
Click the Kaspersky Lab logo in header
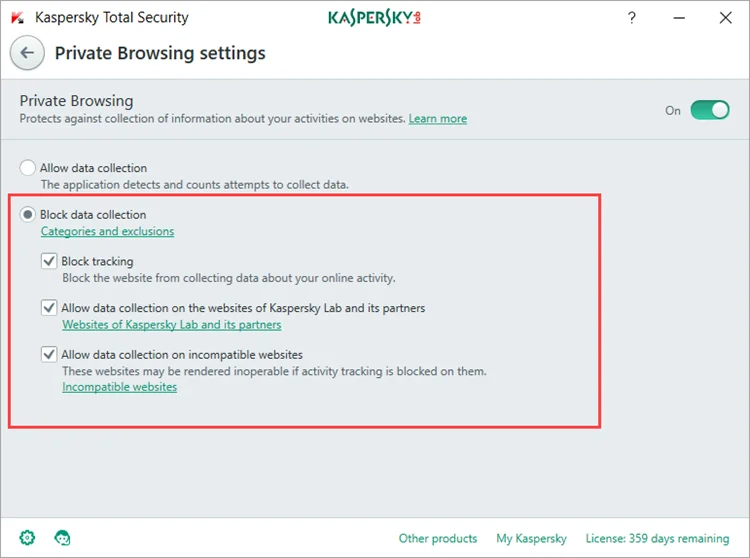coord(374,18)
